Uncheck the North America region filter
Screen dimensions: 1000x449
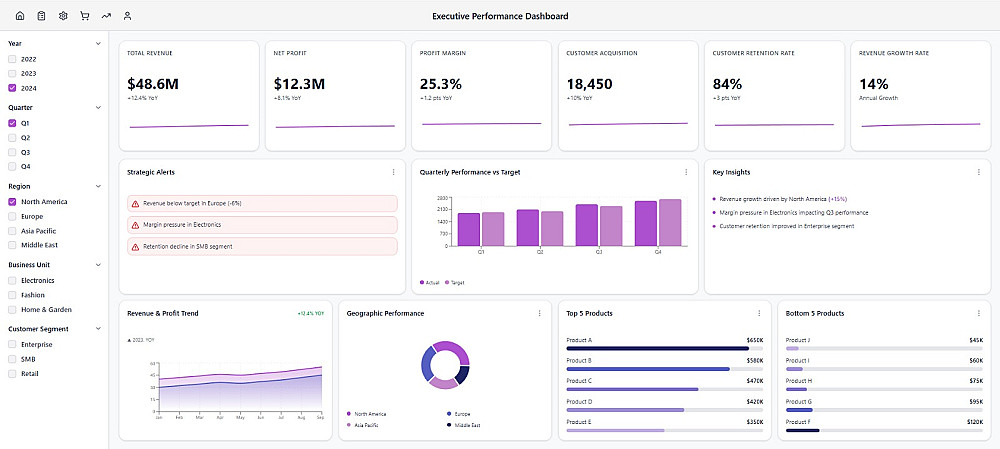[x=12, y=202]
